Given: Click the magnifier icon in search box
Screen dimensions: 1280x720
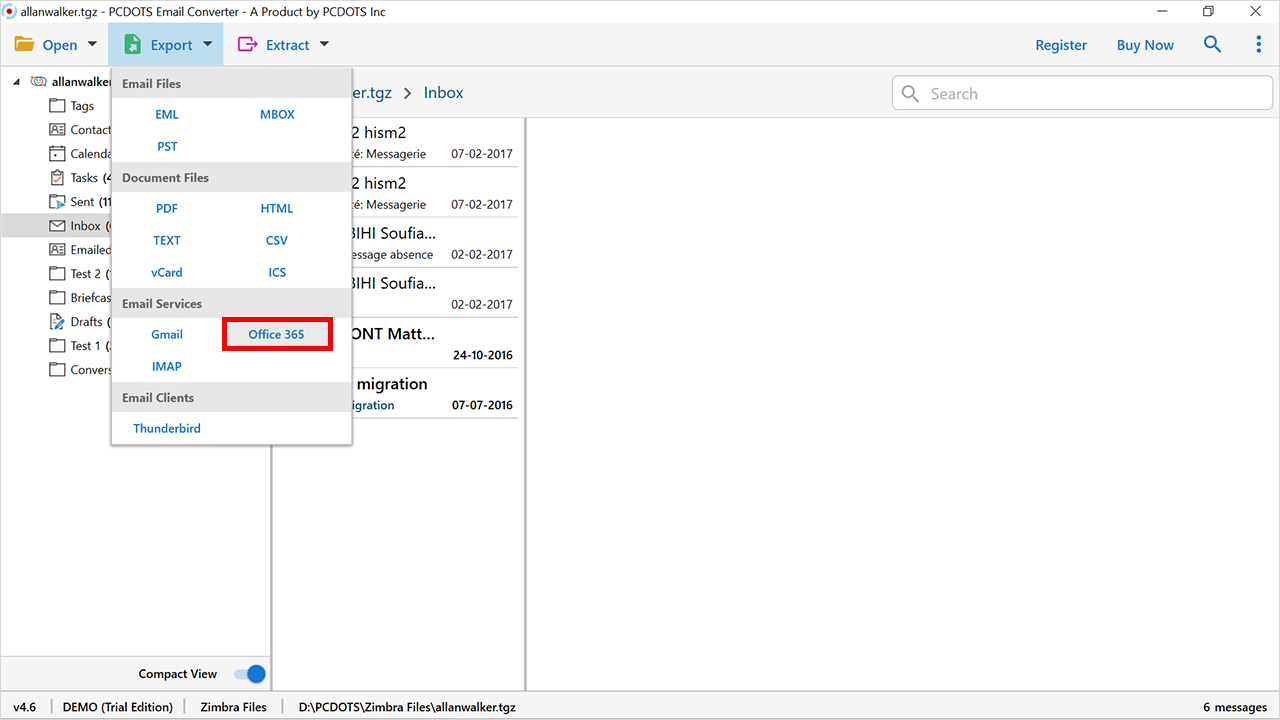Looking at the screenshot, I should (x=910, y=93).
